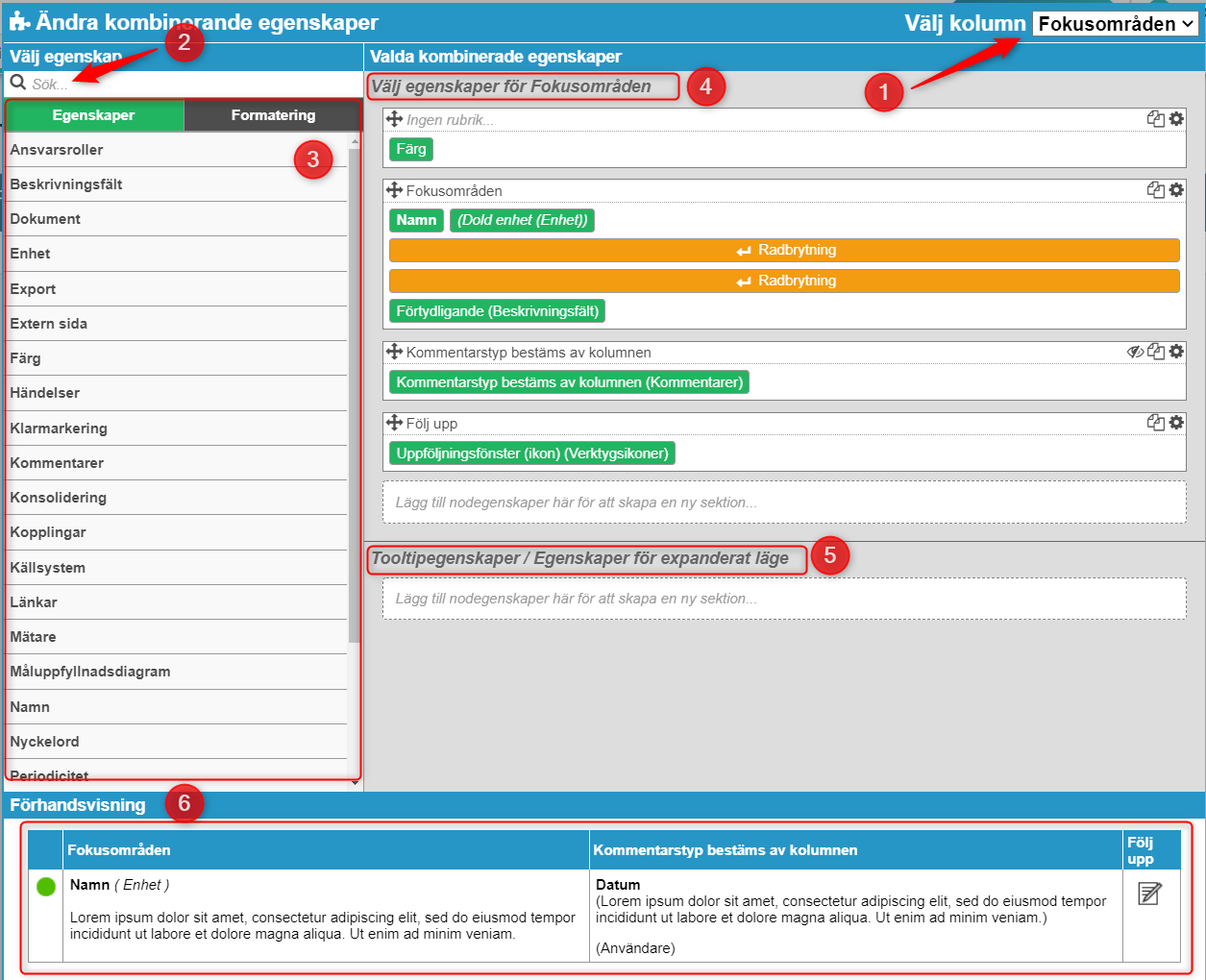Copy the Fokusområden section
The image size is (1206, 980).
point(1156,189)
